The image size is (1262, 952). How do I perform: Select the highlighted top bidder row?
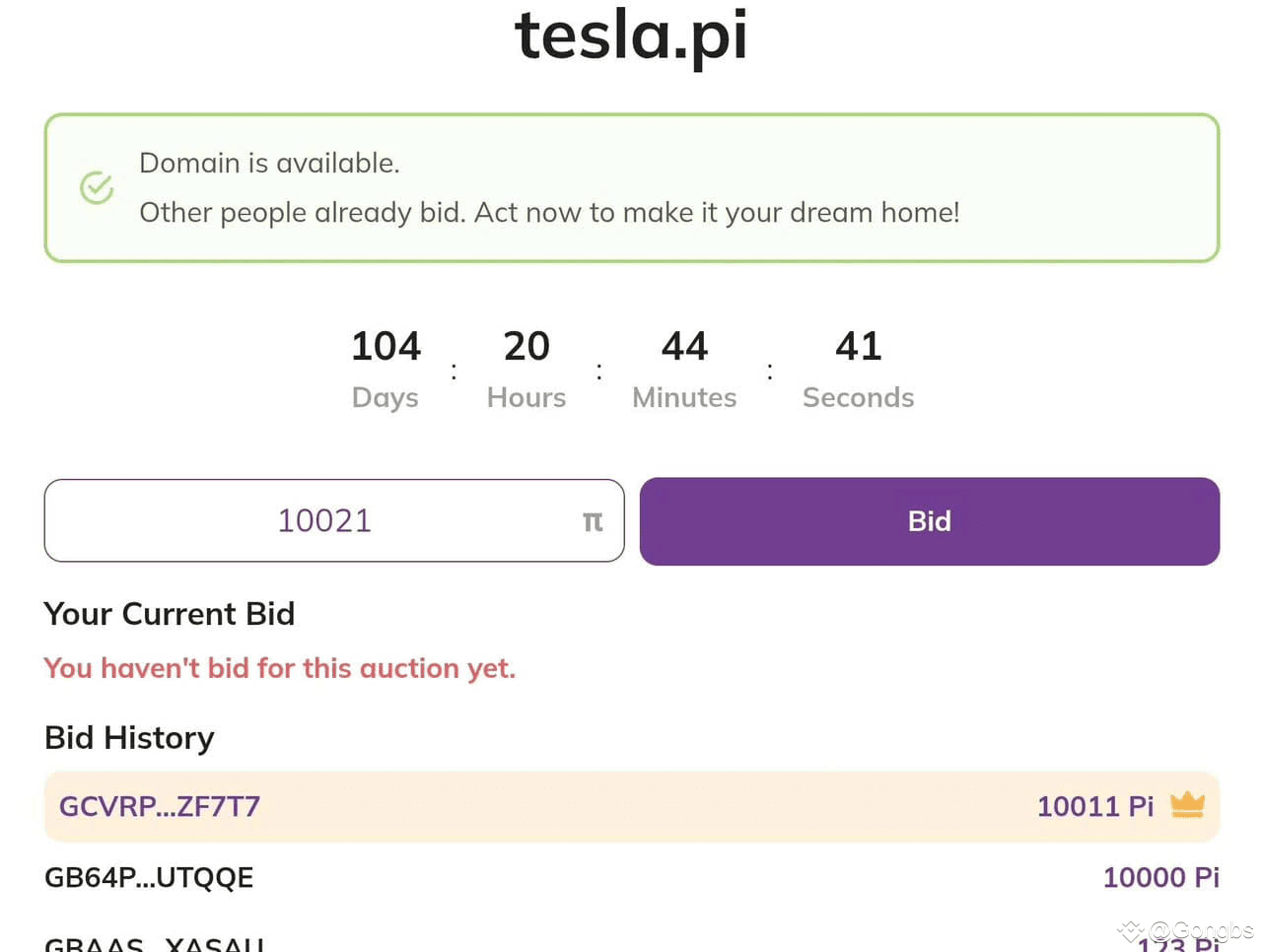632,806
